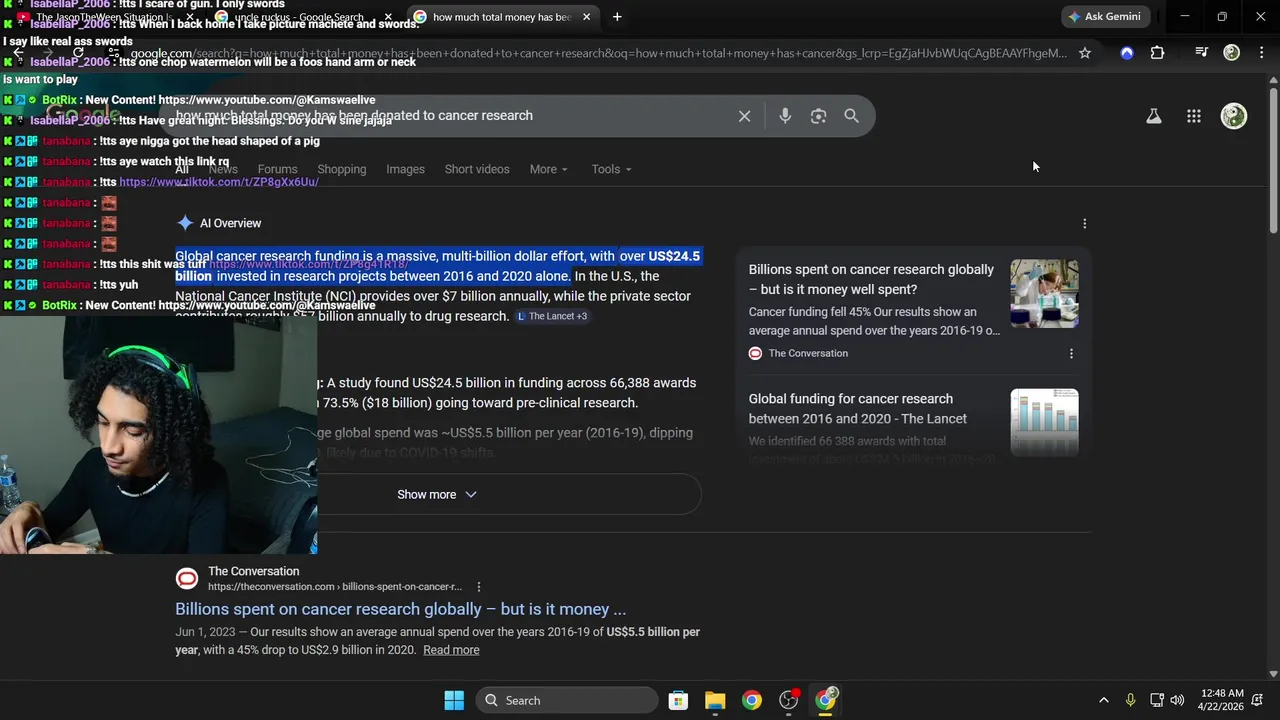Start voice search with the microphone icon
The image size is (1280, 720).
[785, 116]
